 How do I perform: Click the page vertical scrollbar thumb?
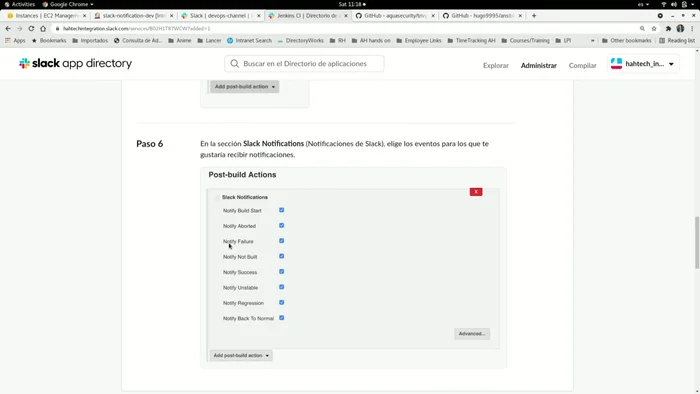(x=697, y=242)
